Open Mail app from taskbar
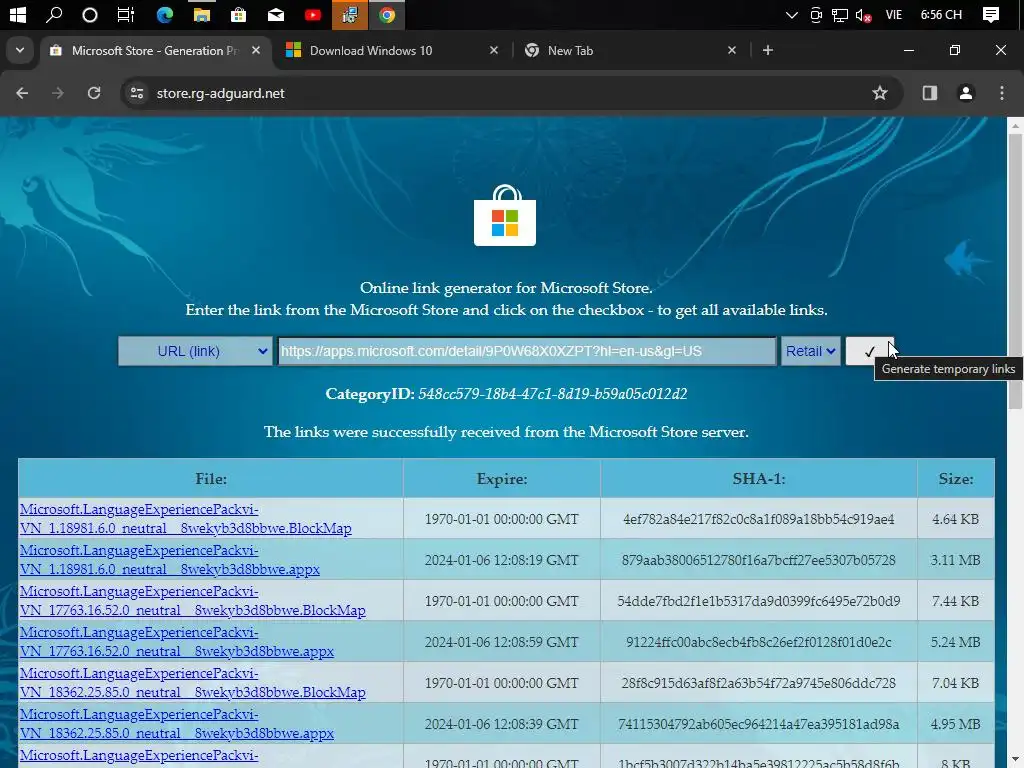Screen dimensions: 1024x768 (276, 14)
